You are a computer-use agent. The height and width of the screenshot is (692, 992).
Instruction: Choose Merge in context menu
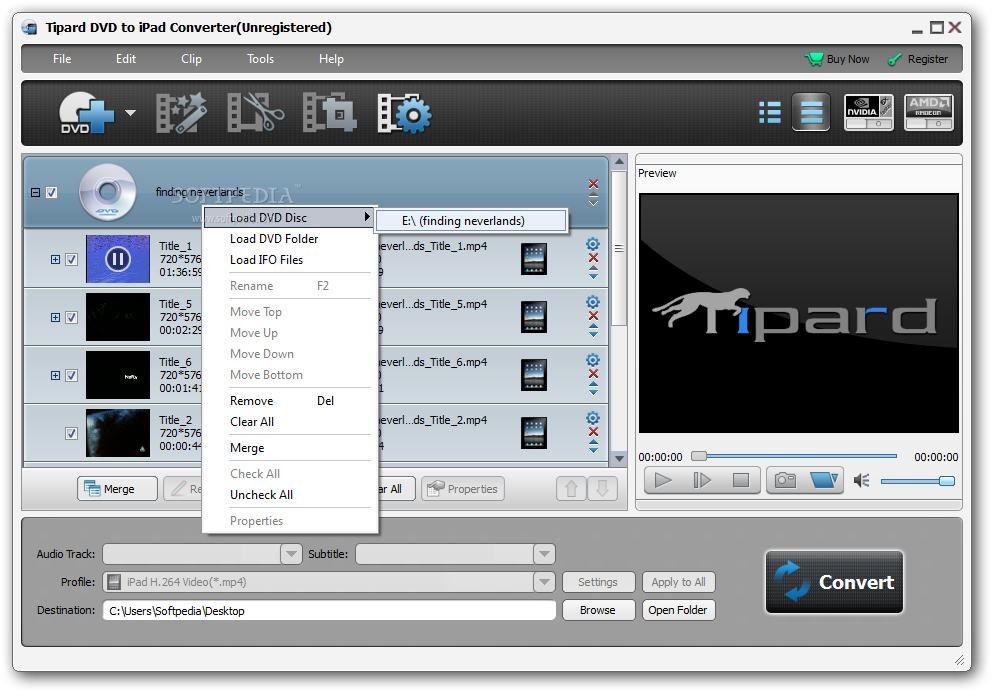(247, 448)
